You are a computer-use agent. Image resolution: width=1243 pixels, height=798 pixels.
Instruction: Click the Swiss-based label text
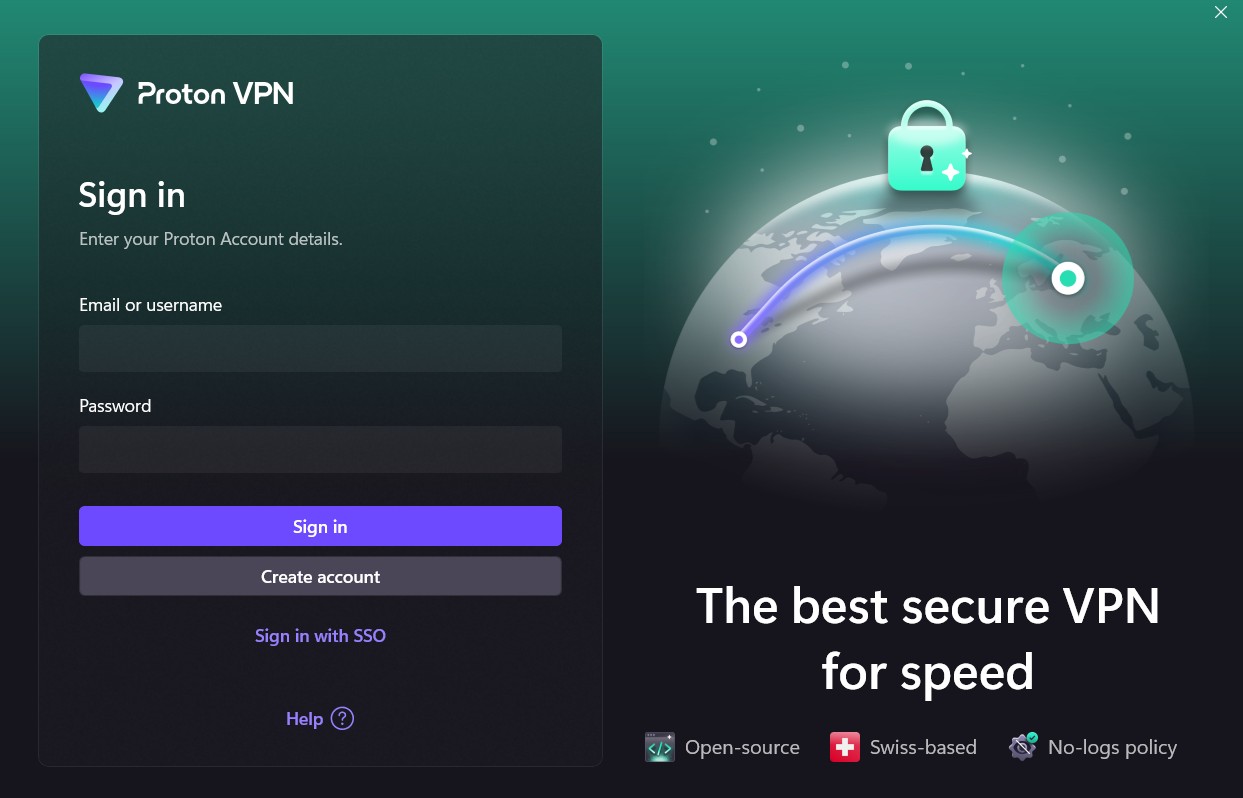[x=923, y=747]
